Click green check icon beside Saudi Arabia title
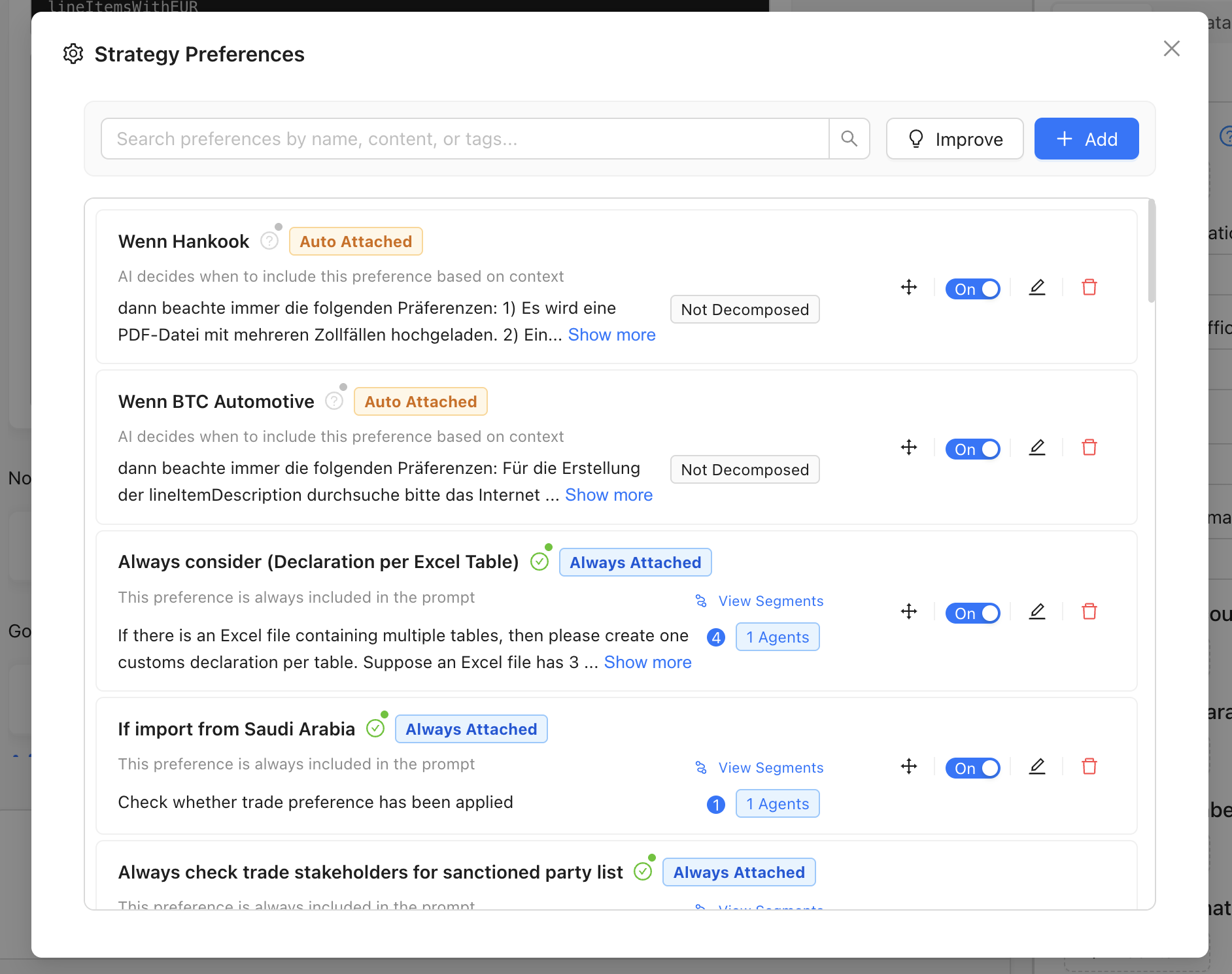The width and height of the screenshot is (1232, 974). pos(375,728)
